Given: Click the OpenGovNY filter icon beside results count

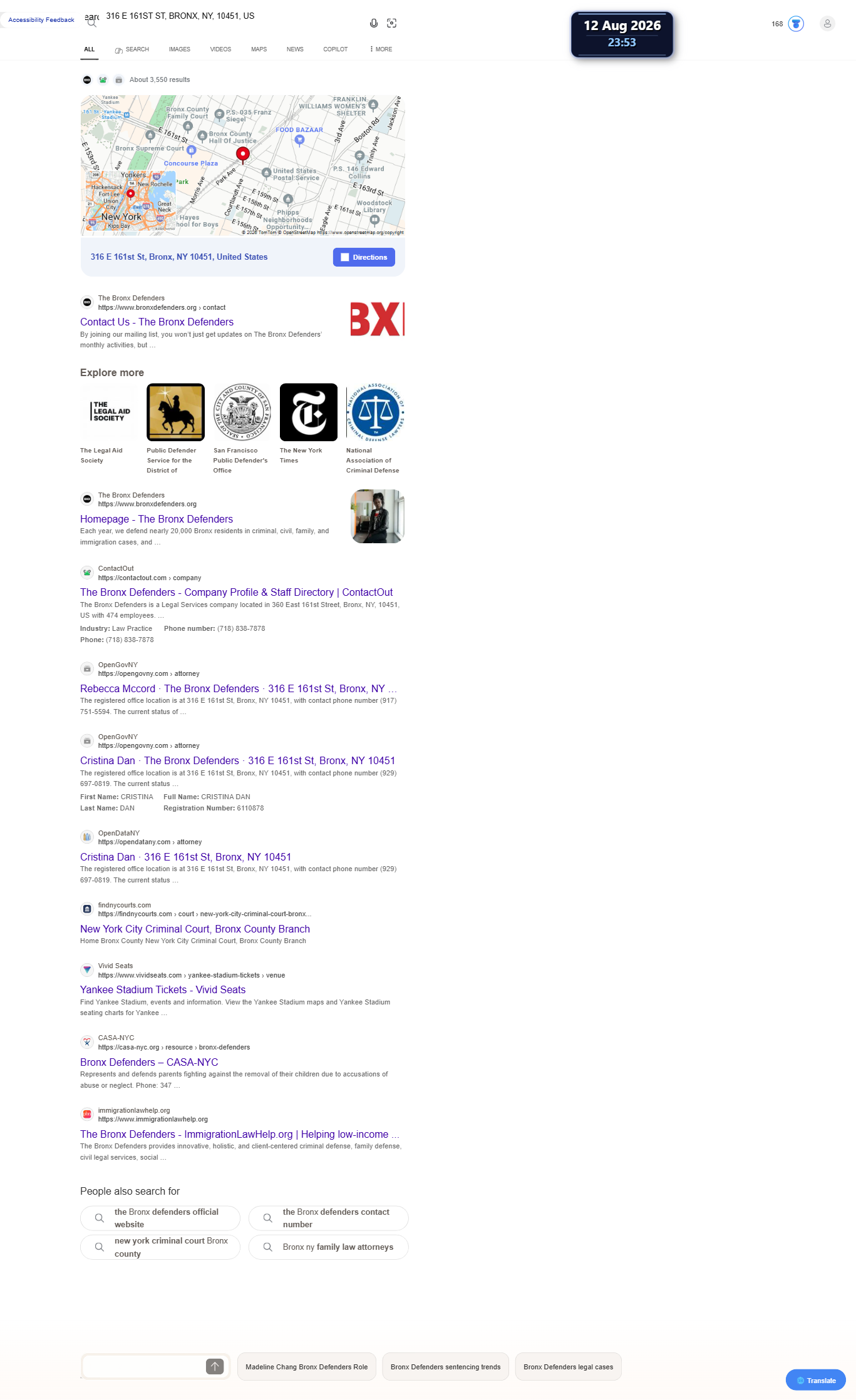Looking at the screenshot, I should [118, 79].
